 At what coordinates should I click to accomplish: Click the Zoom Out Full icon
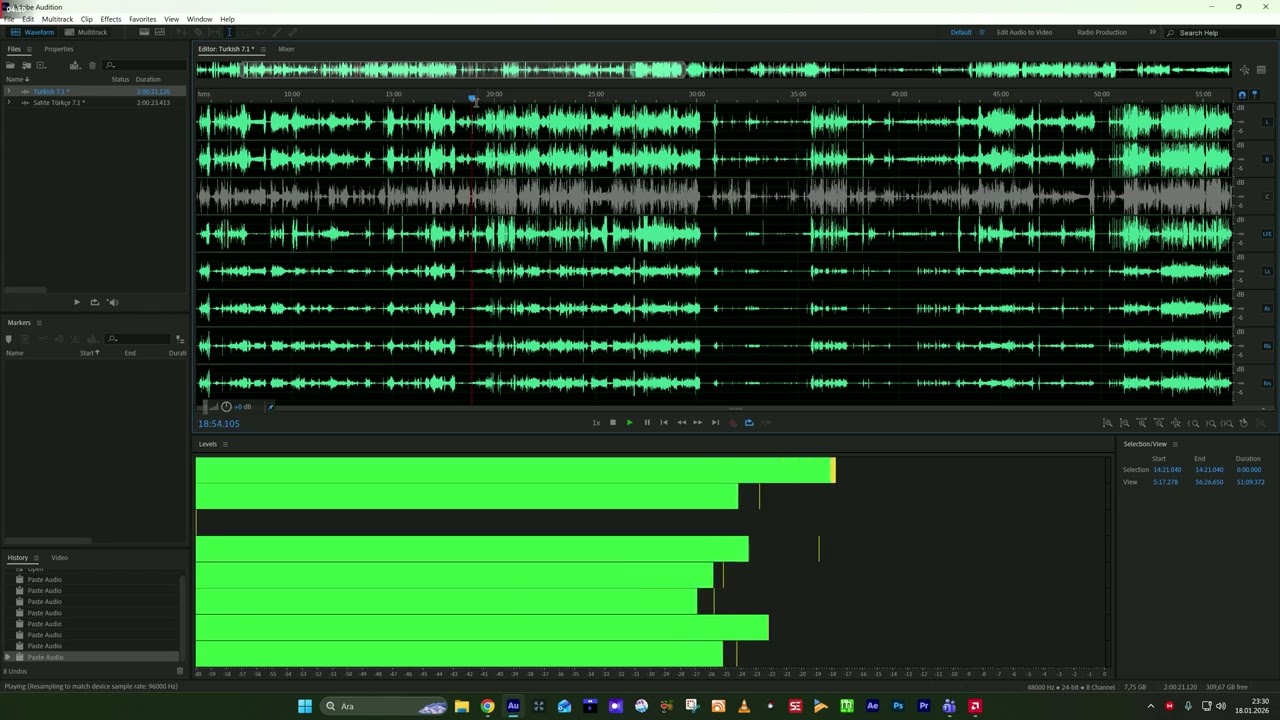click(x=1176, y=423)
